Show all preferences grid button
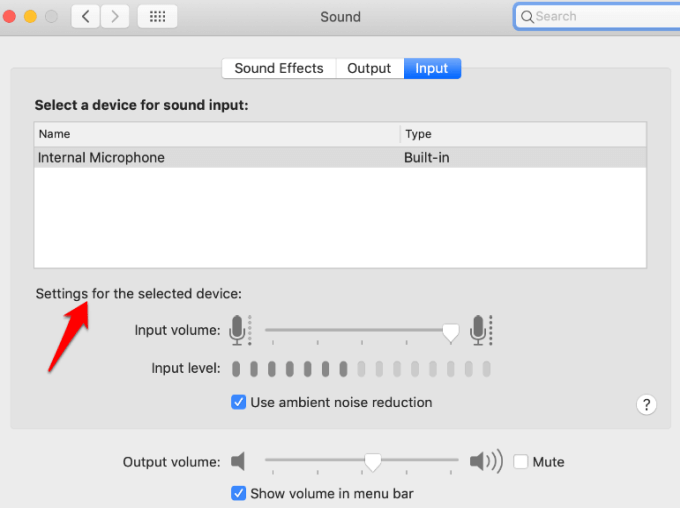680x508 pixels. pos(157,16)
